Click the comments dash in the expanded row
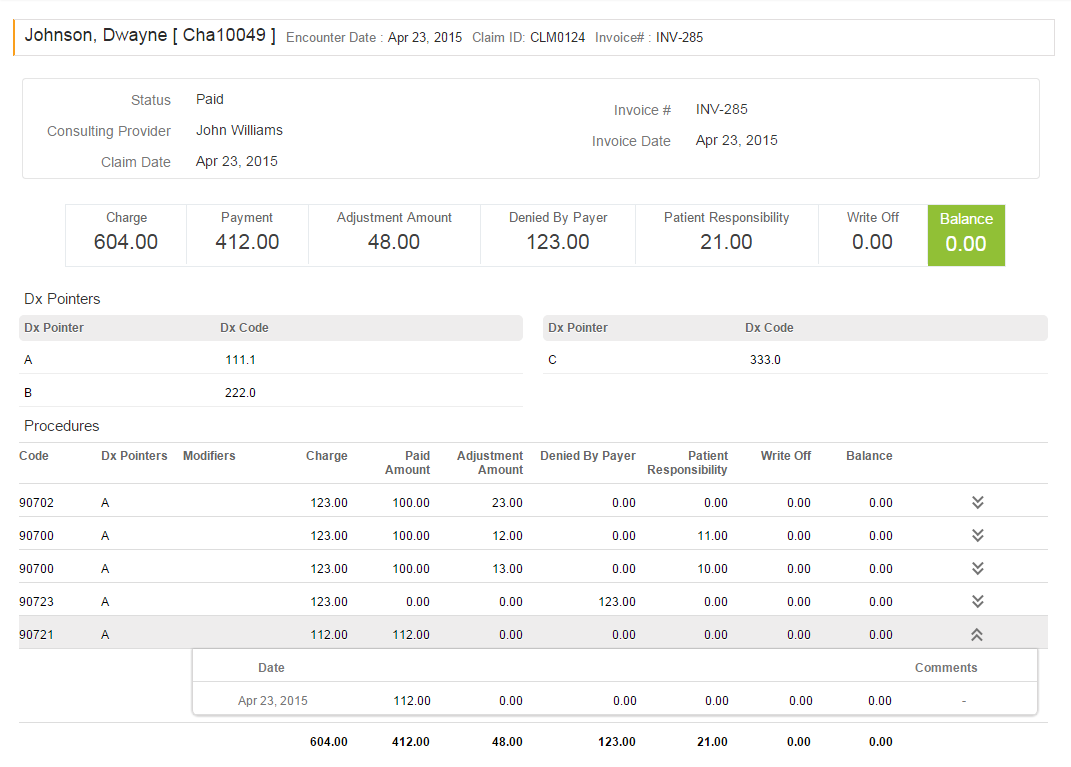The width and height of the screenshot is (1071, 767). [x=963, y=700]
